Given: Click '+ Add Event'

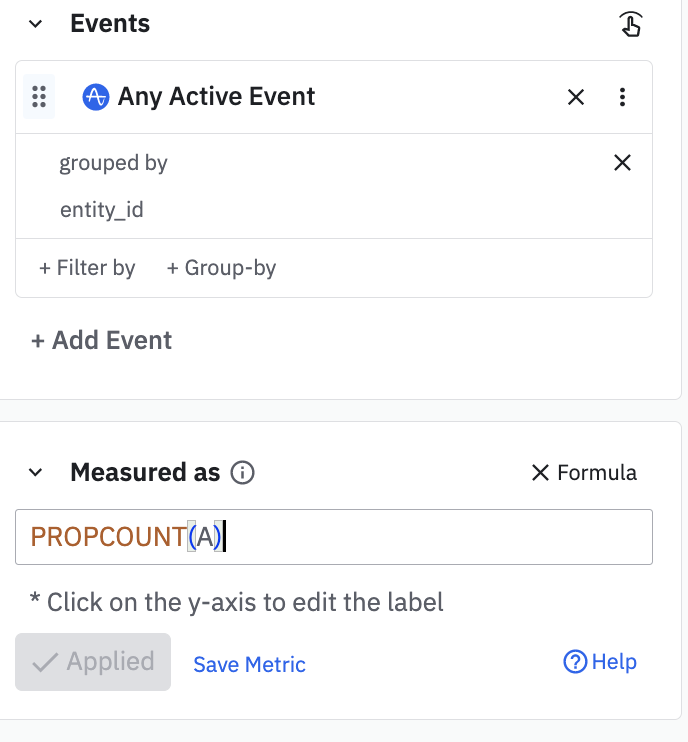Looking at the screenshot, I should tap(101, 340).
